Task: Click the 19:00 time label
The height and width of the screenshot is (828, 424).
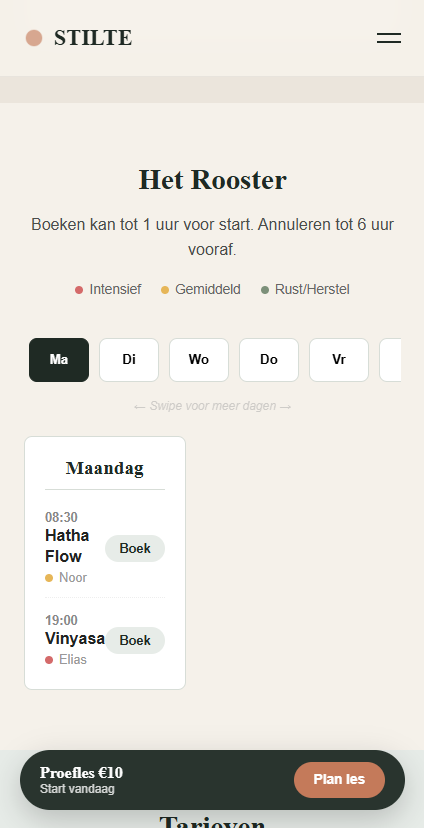Action: click(x=61, y=620)
